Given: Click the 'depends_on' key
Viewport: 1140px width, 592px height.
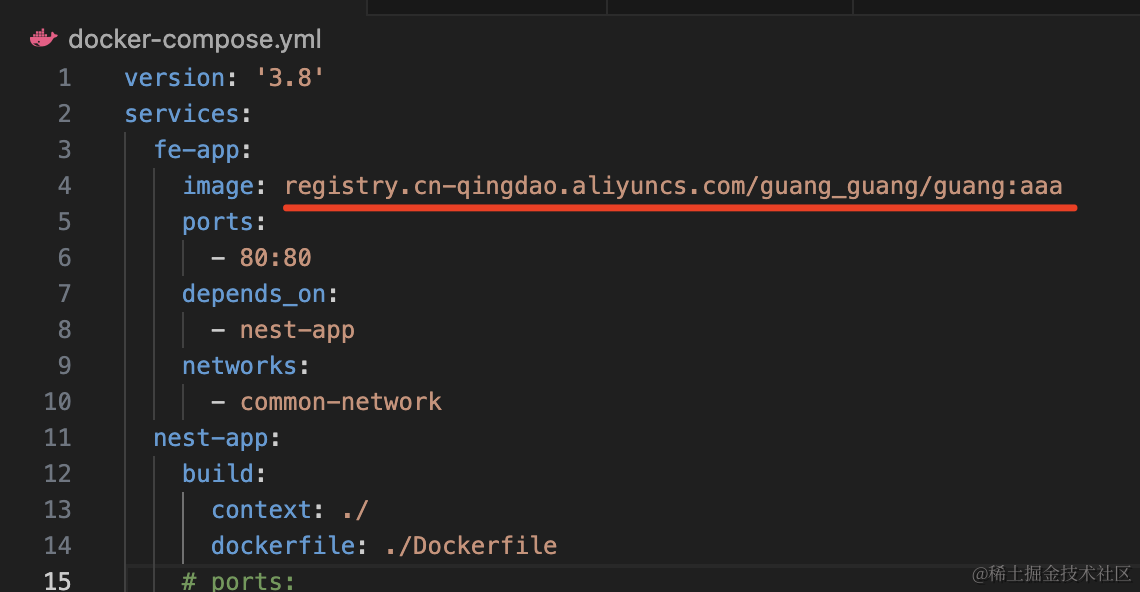Looking at the screenshot, I should pos(254,294).
